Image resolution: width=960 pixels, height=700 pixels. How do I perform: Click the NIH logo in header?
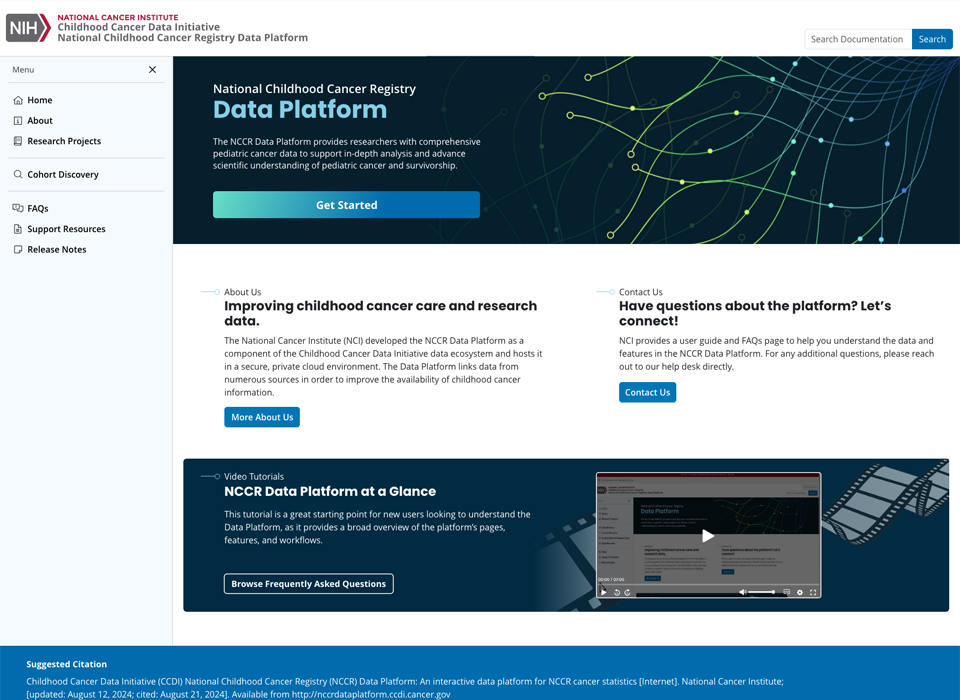point(28,28)
